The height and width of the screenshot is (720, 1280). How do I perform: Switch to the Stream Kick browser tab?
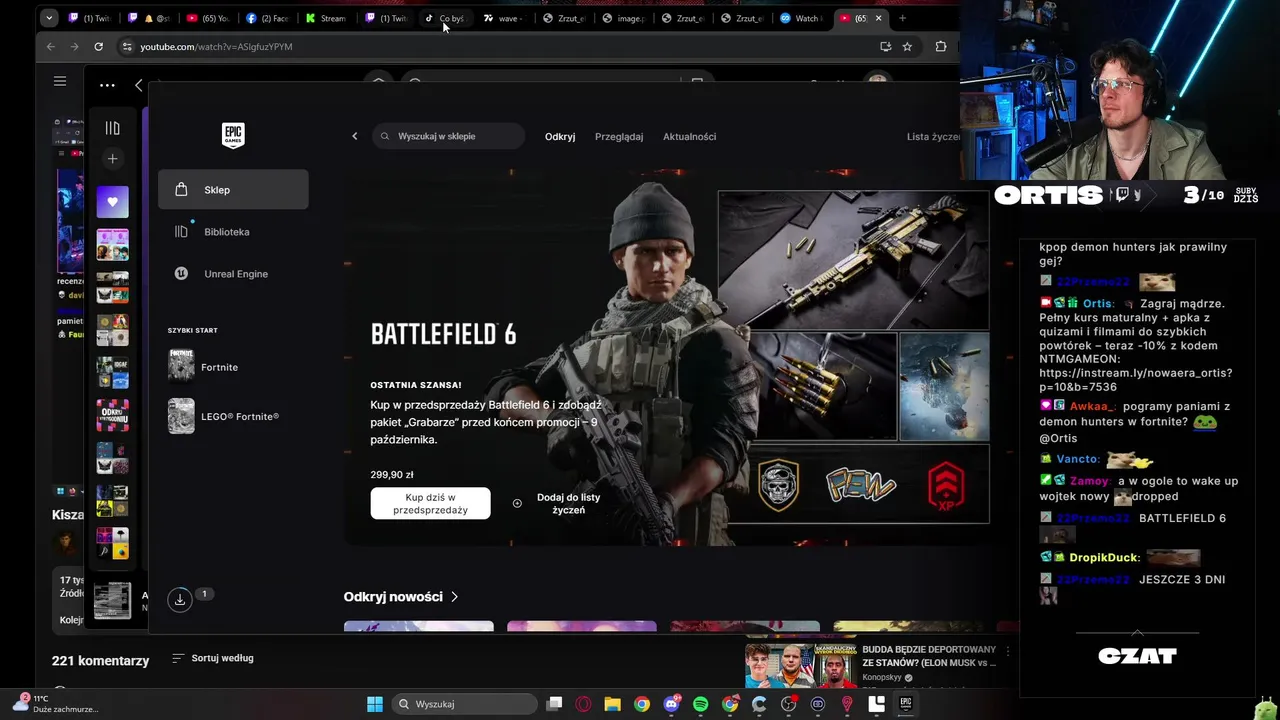click(x=326, y=18)
